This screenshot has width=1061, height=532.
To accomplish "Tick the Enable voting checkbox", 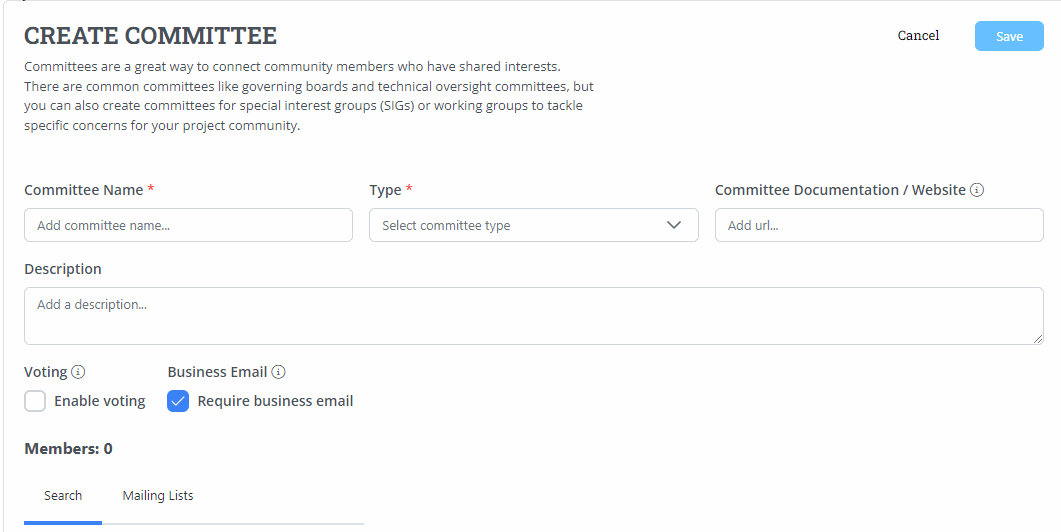I will click(35, 401).
